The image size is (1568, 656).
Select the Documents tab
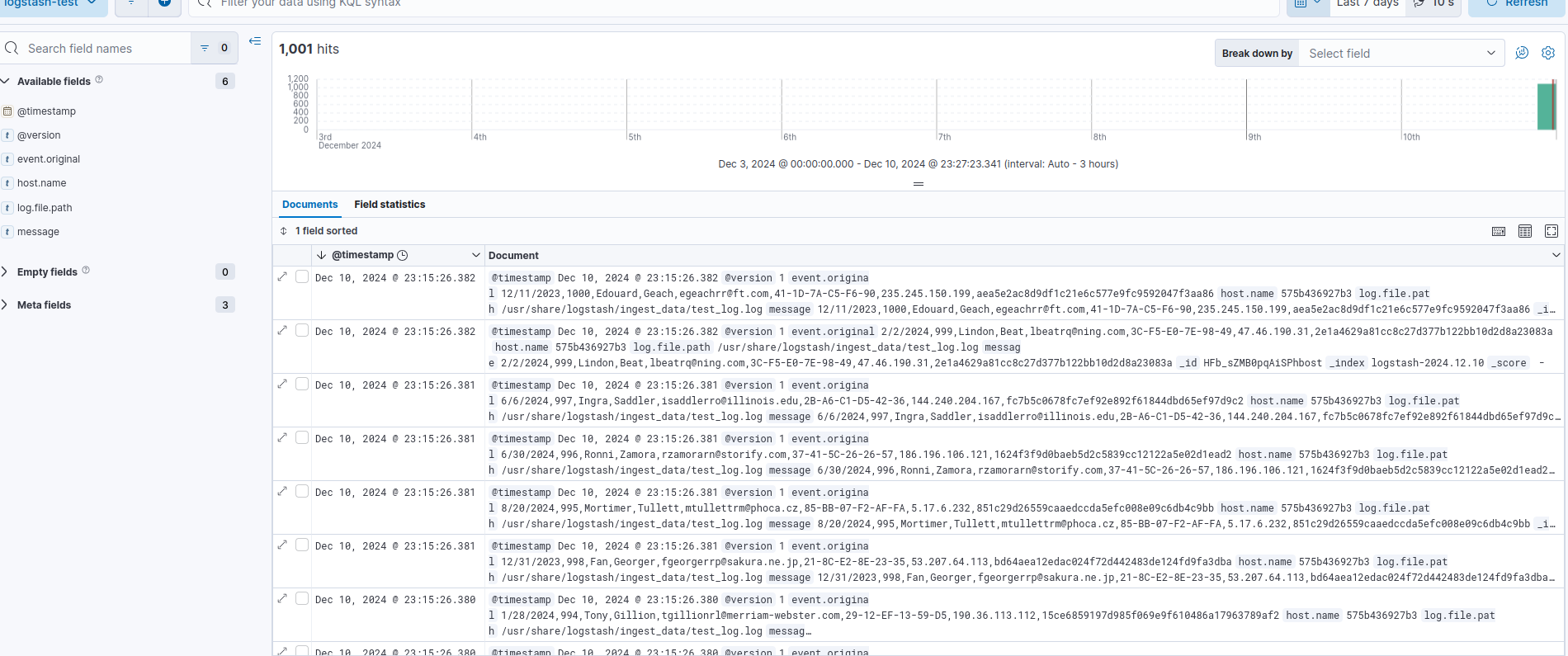click(x=309, y=205)
